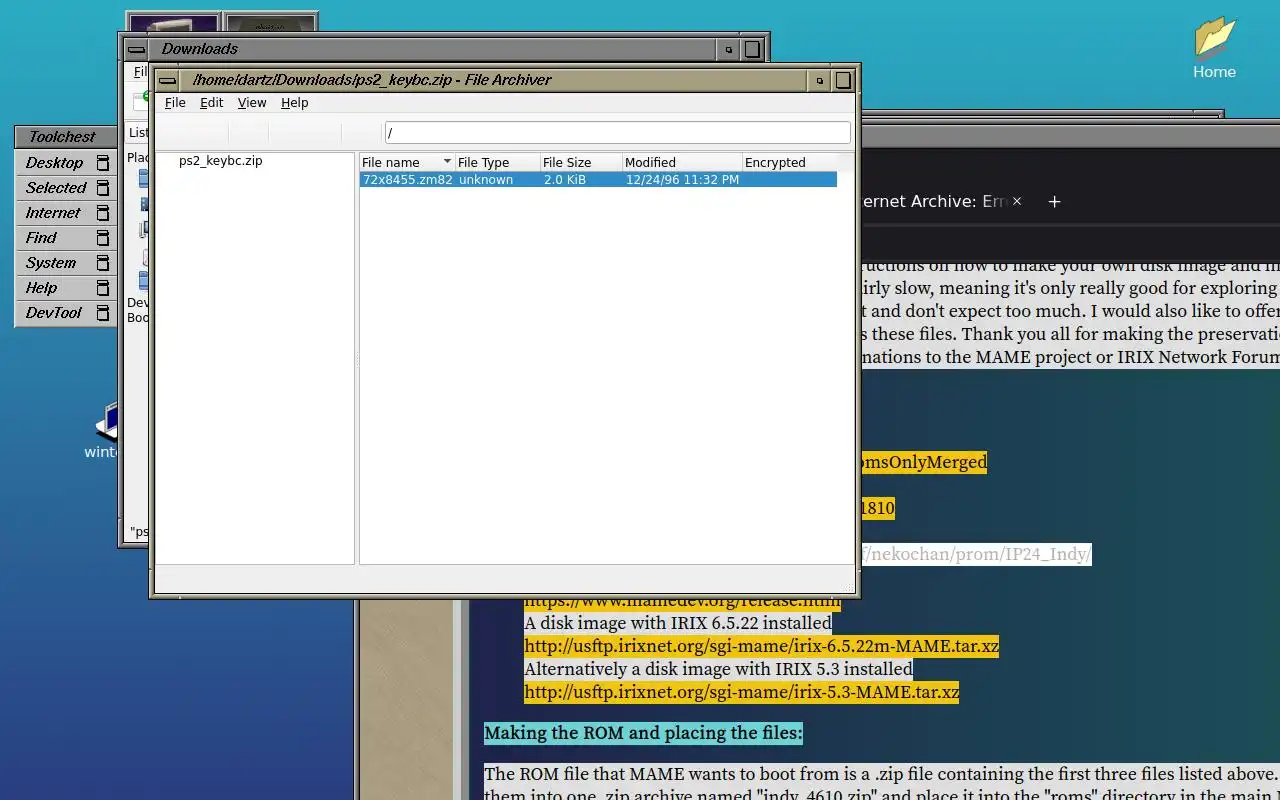Viewport: 1280px width, 800px height.
Task: Open the Selected menu in Toolchest
Action: [x=66, y=187]
